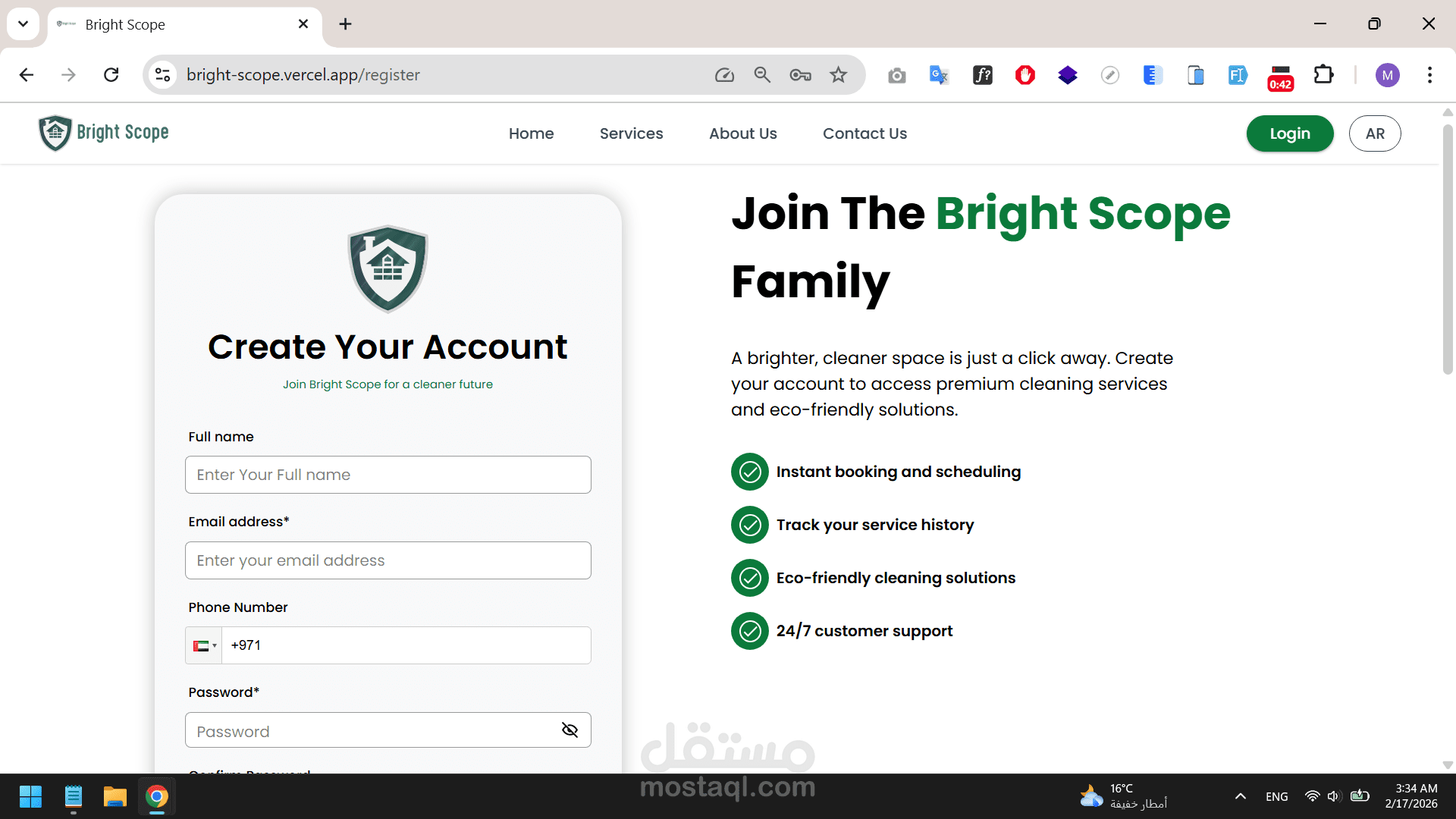This screenshot has width=1456, height=819.
Task: Open the country flag code dropdown
Action: (204, 646)
